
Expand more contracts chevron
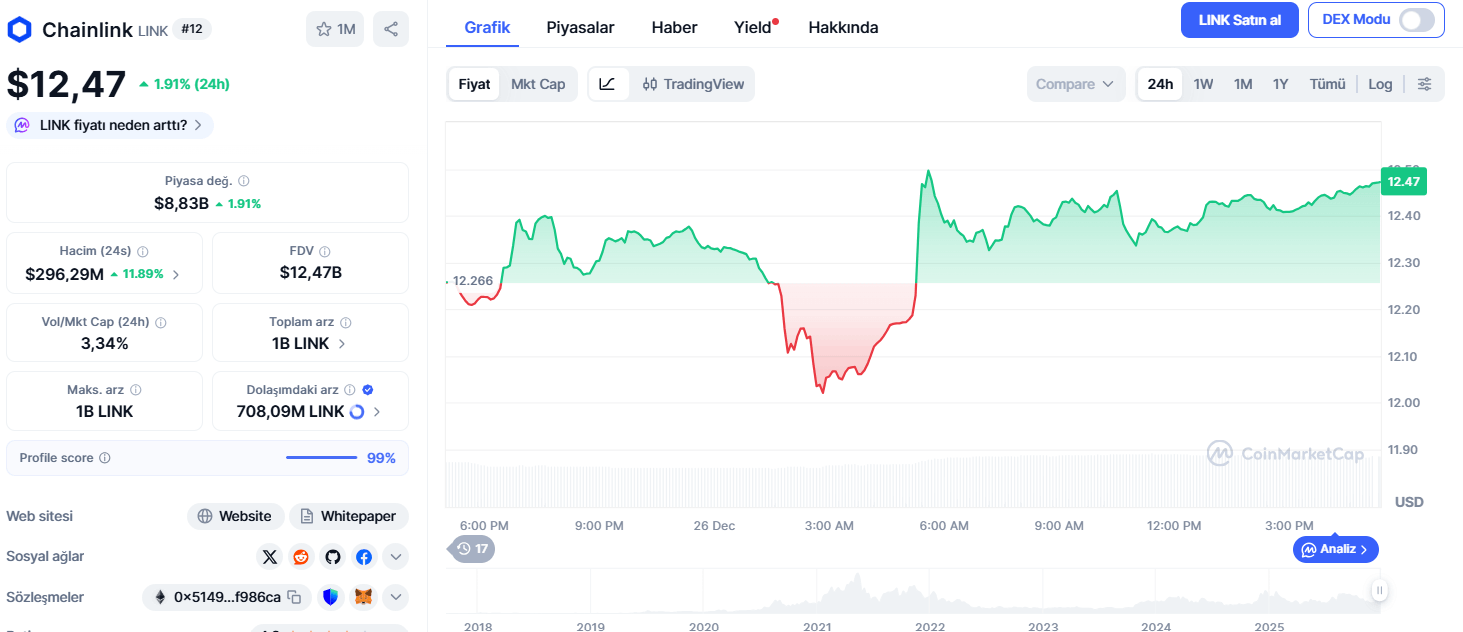tap(396, 598)
